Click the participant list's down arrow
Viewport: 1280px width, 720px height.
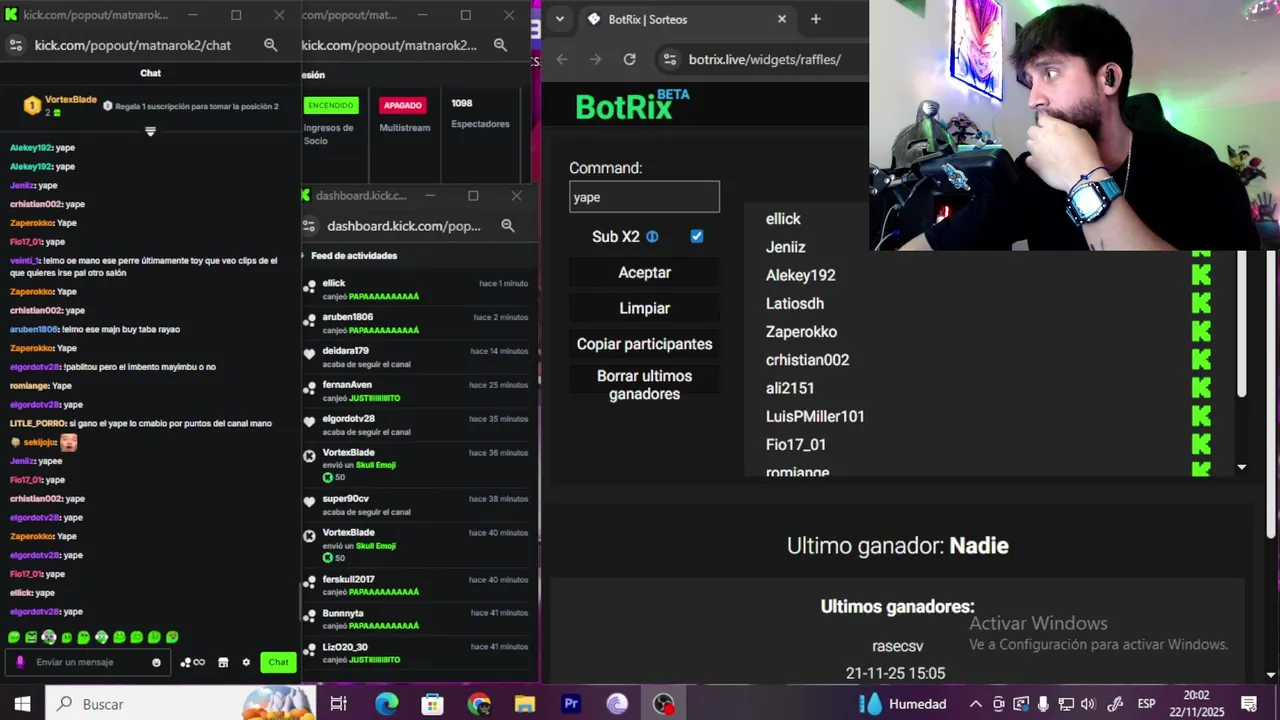pyautogui.click(x=1242, y=467)
